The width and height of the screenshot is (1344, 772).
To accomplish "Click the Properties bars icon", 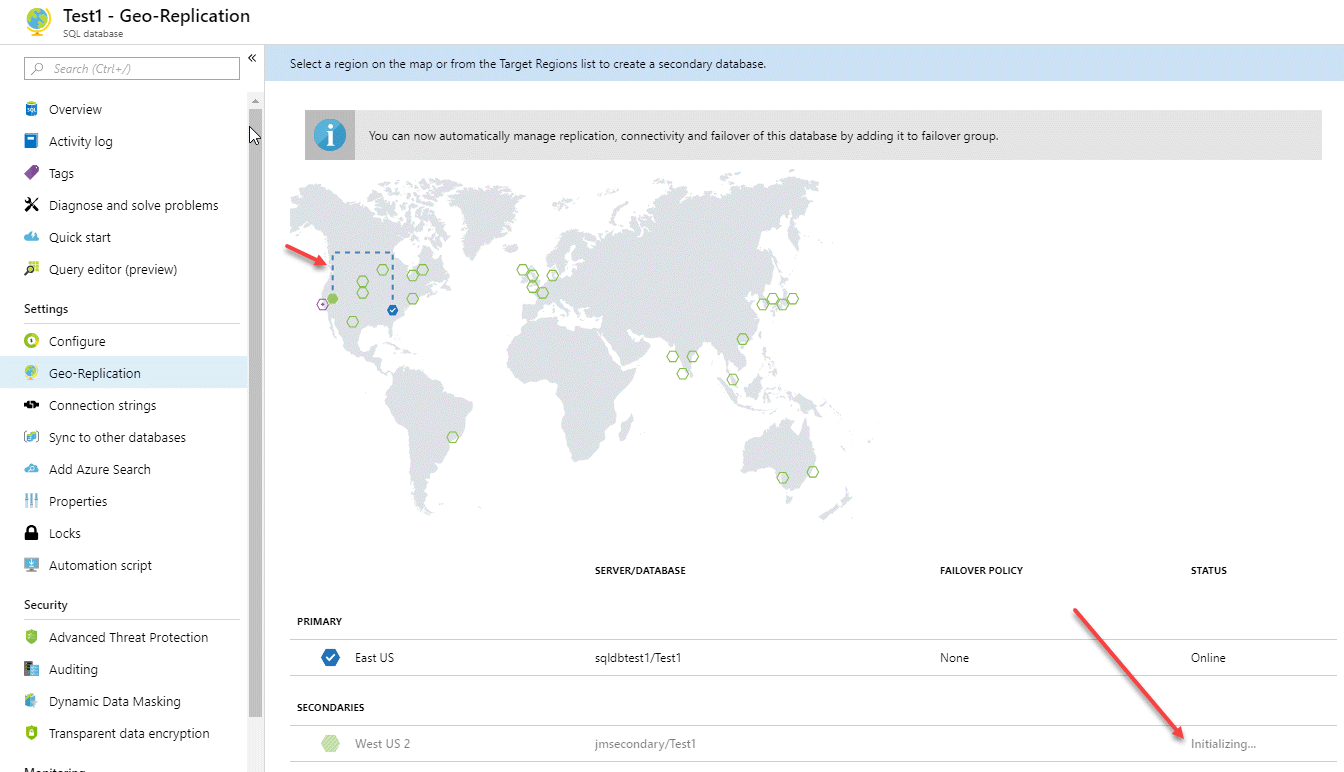I will (x=31, y=501).
